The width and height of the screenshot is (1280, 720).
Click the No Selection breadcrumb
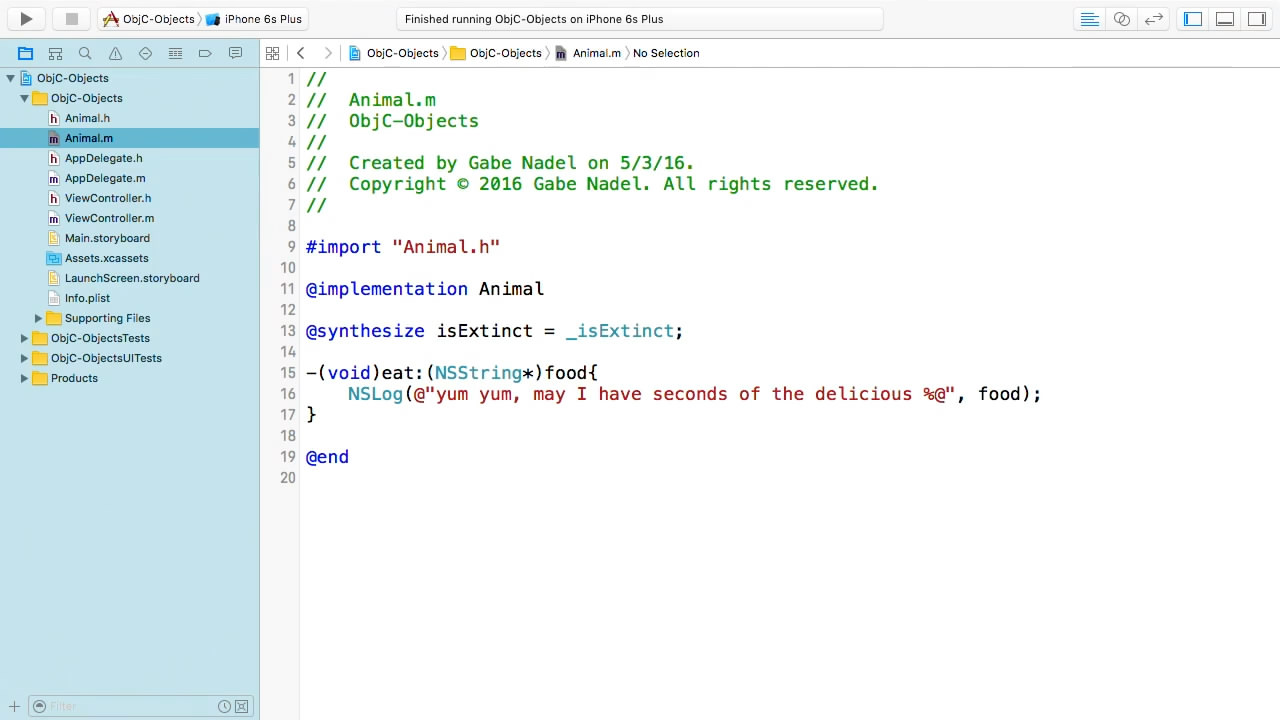click(666, 53)
